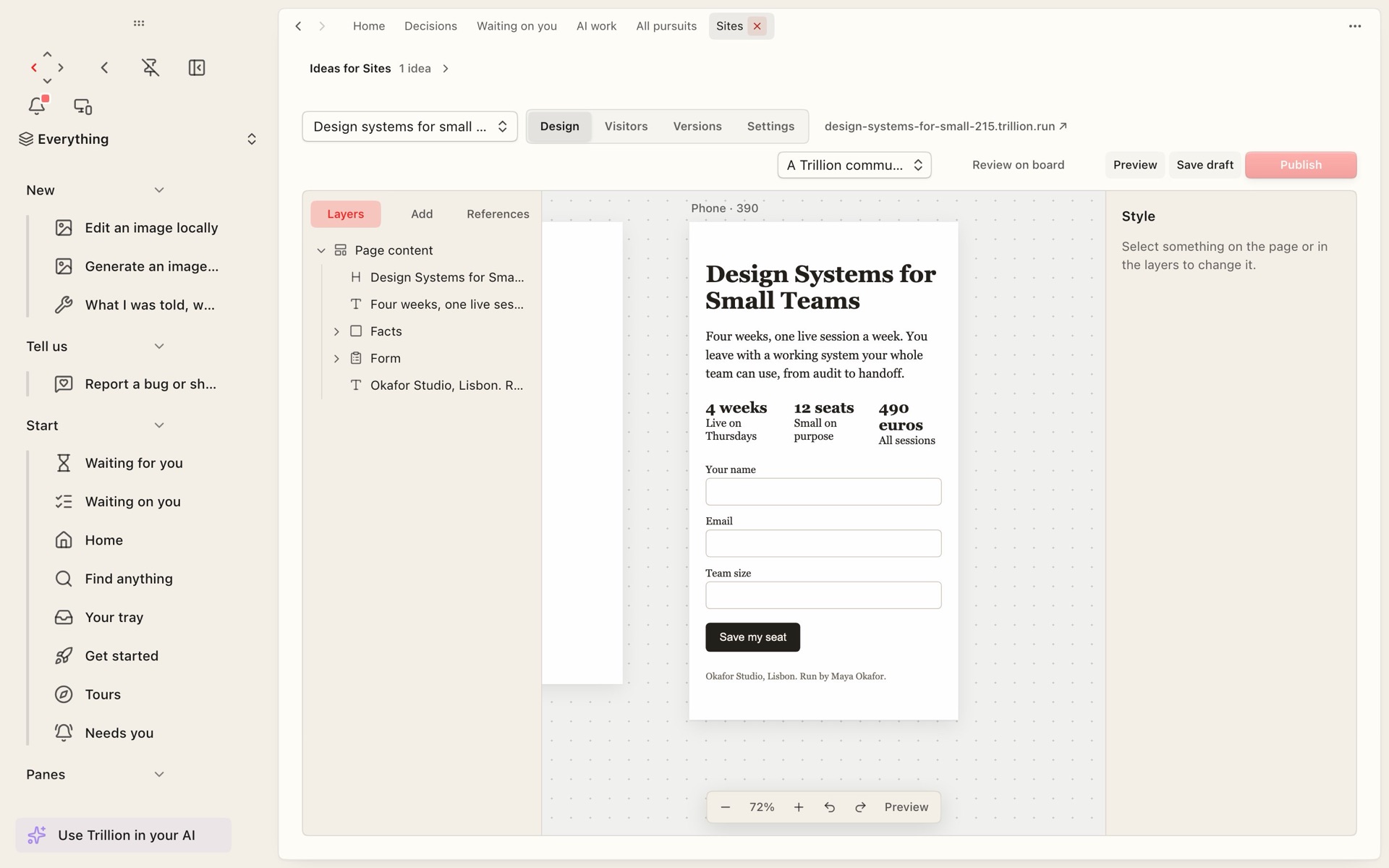This screenshot has height=868, width=1389.
Task: Open the three-dot more menu
Action: 1355,26
